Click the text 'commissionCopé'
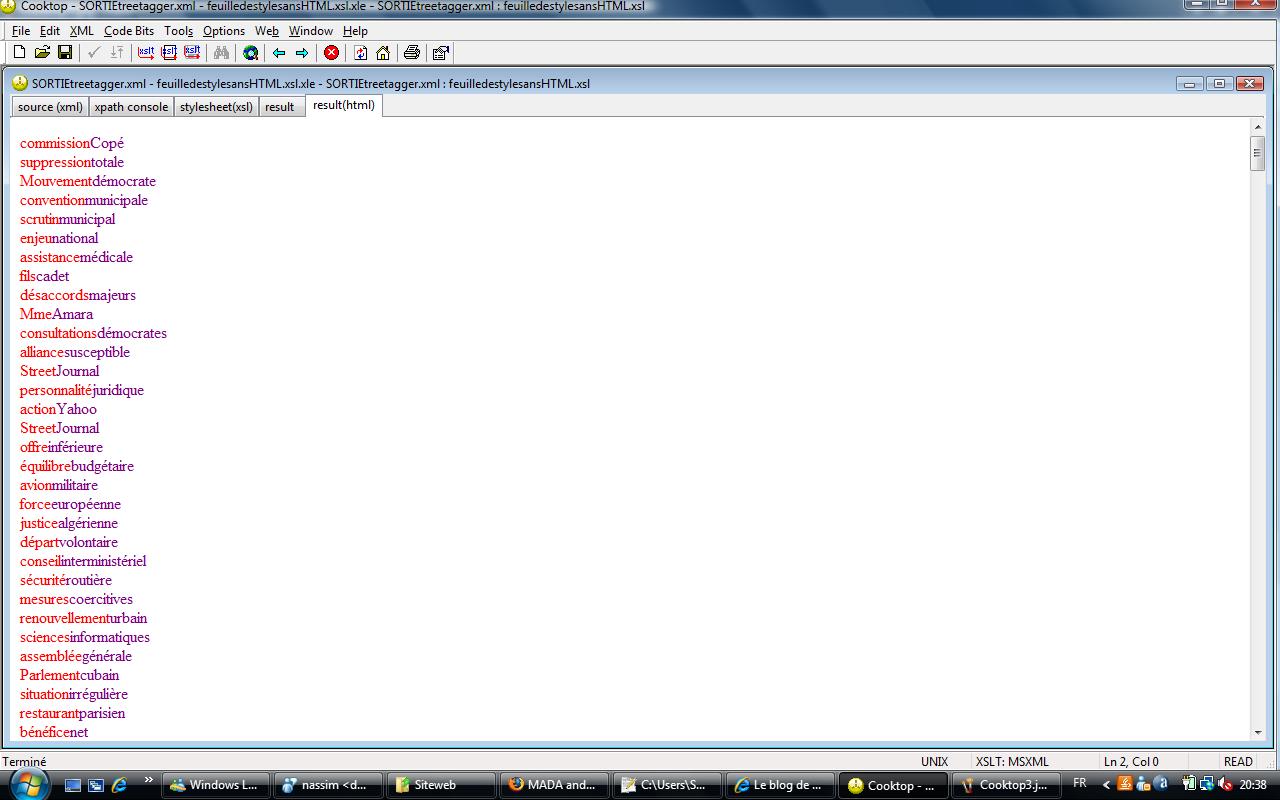1280x800 pixels. tap(72, 143)
